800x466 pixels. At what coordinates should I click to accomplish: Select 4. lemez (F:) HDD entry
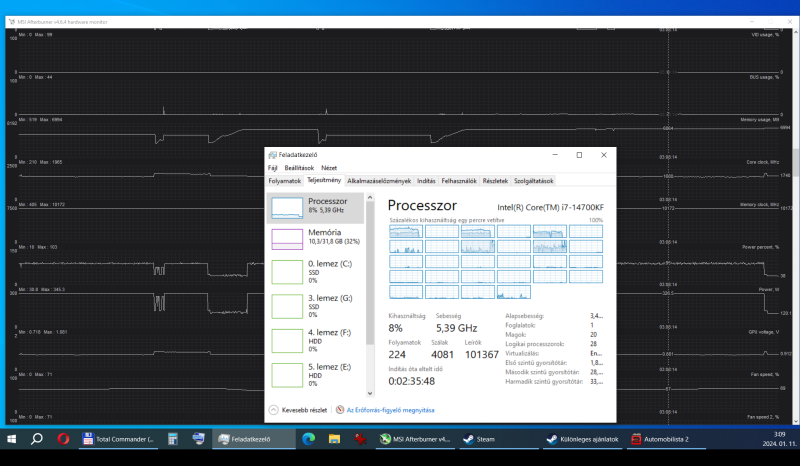pos(315,340)
